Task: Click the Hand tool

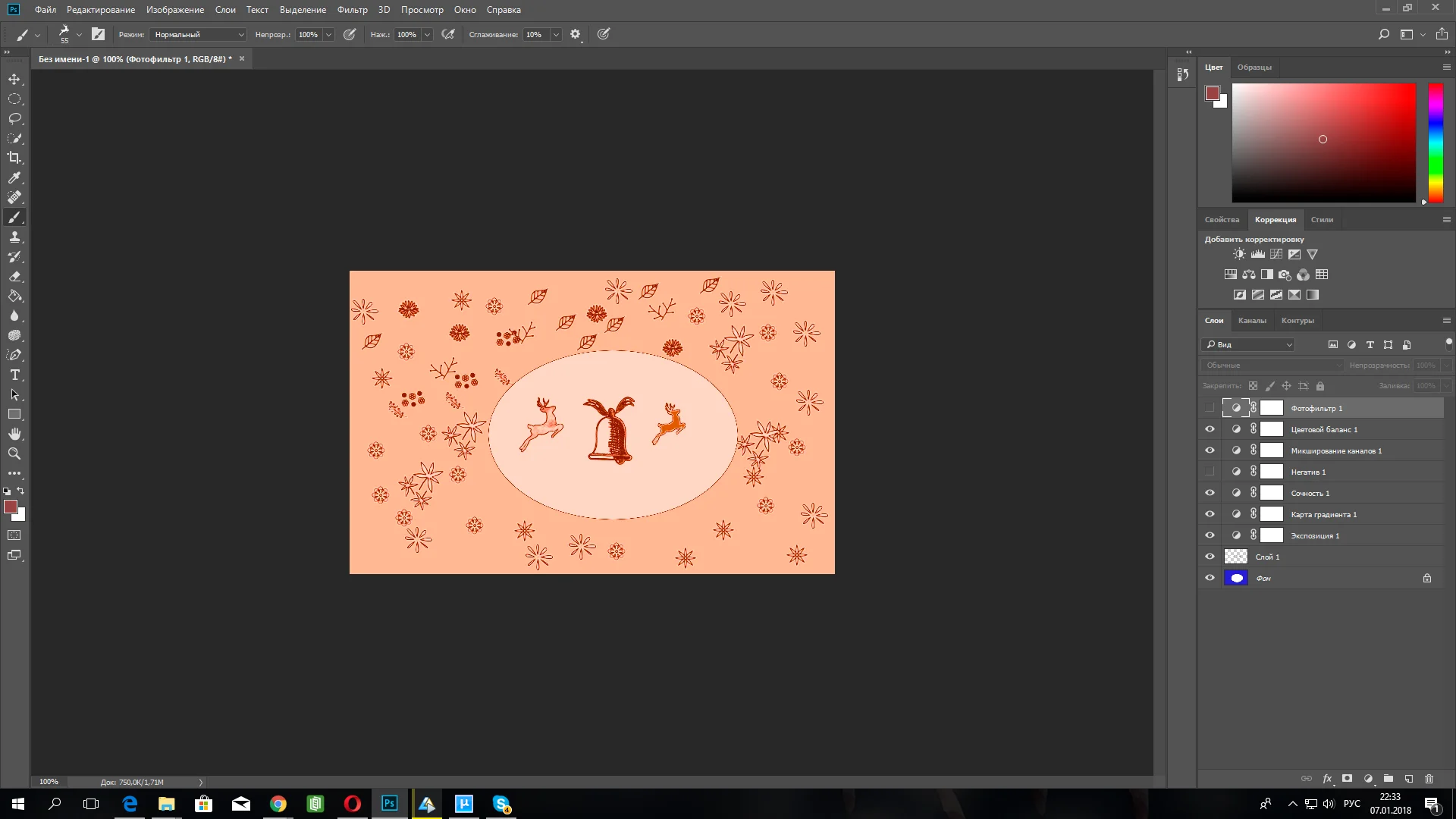Action: [14, 434]
